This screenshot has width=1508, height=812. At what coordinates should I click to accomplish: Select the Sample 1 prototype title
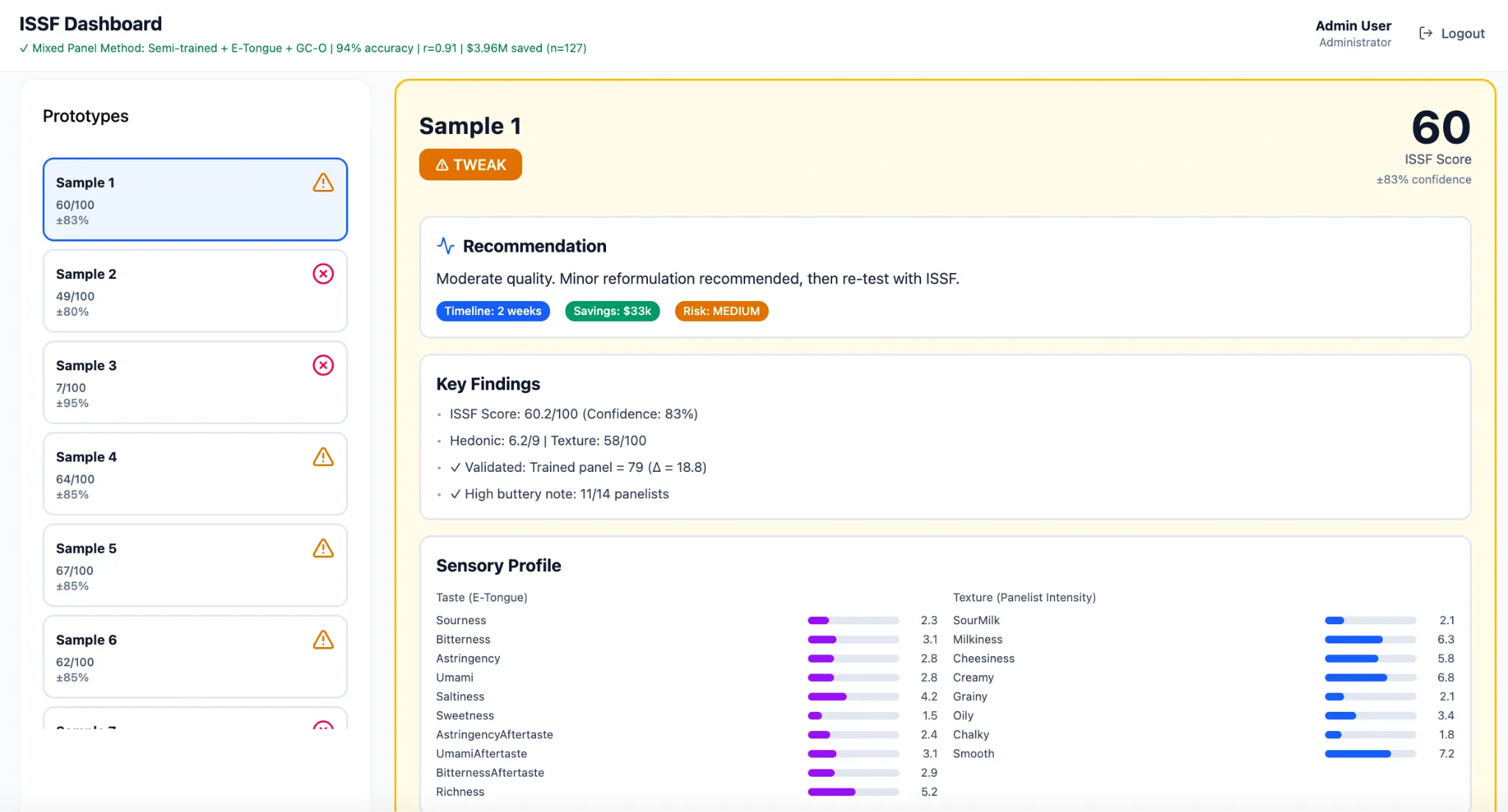85,183
